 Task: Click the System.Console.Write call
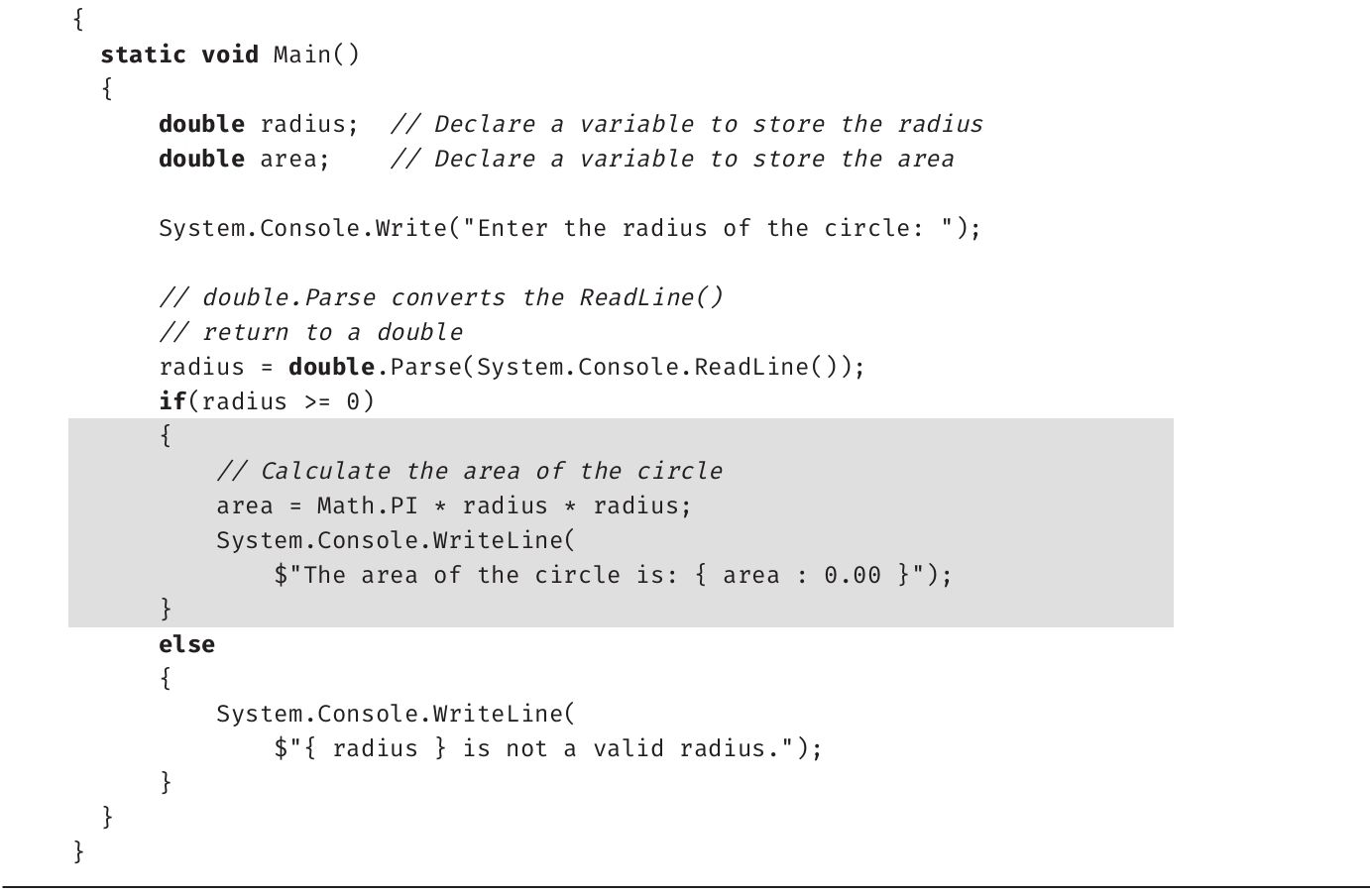click(x=302, y=228)
